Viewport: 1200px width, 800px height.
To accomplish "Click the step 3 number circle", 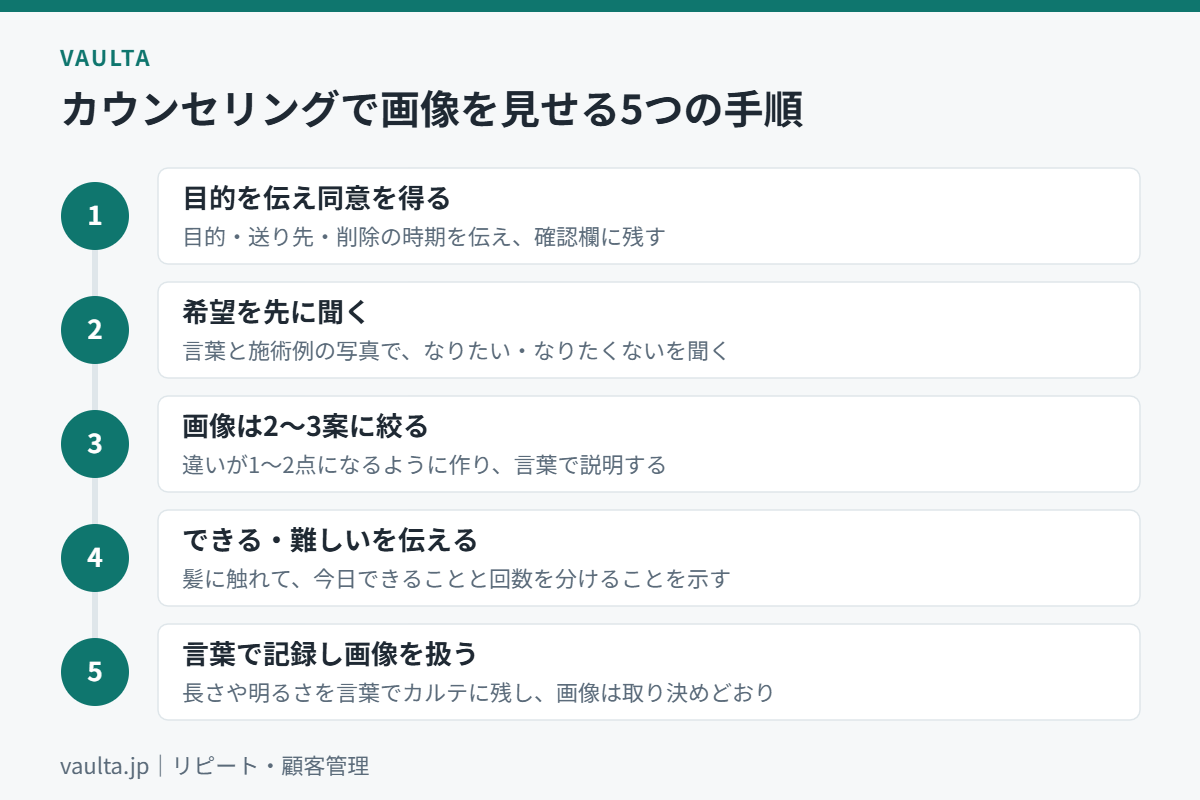I will [x=95, y=444].
